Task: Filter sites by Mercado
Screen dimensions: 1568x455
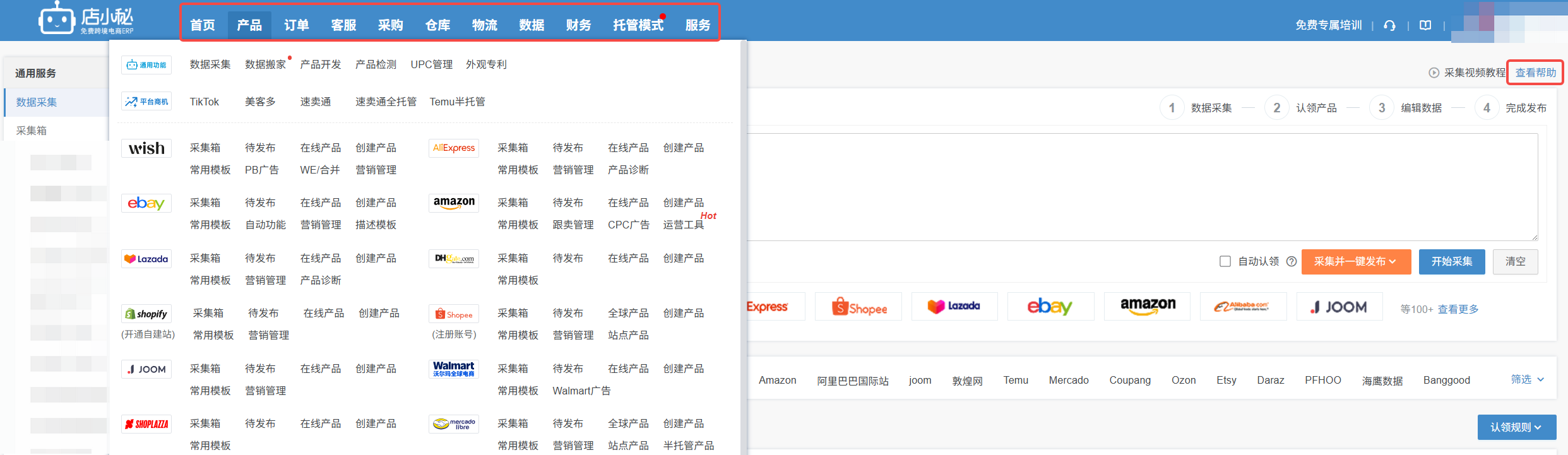Action: 1069,380
